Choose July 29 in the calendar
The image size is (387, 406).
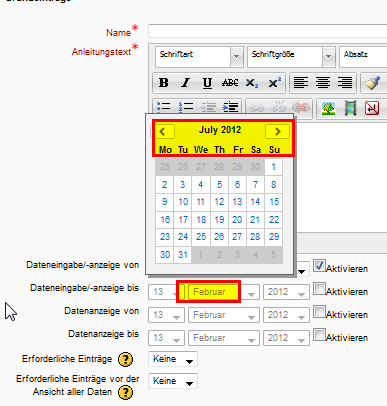pos(274,237)
